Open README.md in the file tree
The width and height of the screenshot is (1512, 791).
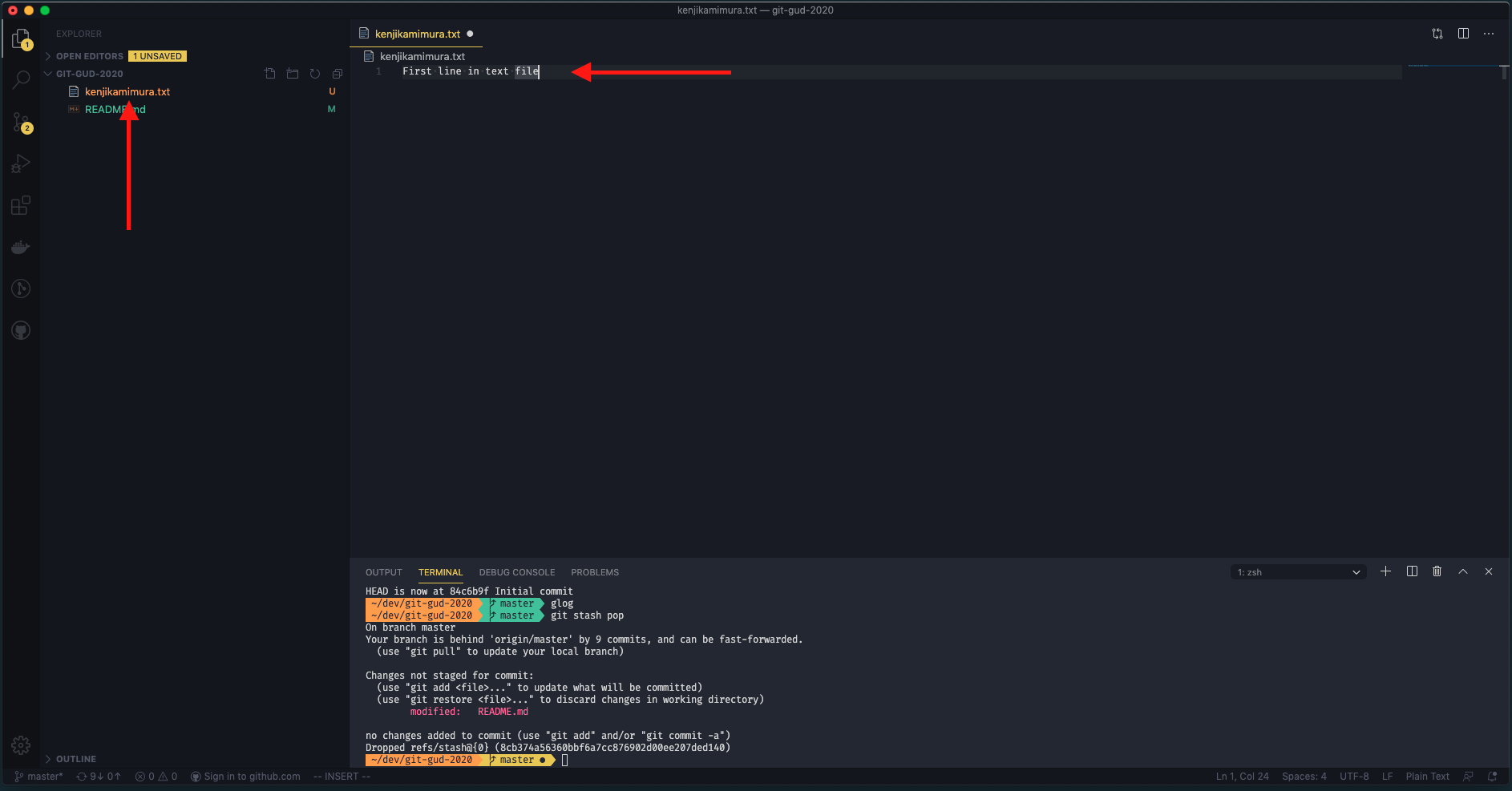[115, 109]
